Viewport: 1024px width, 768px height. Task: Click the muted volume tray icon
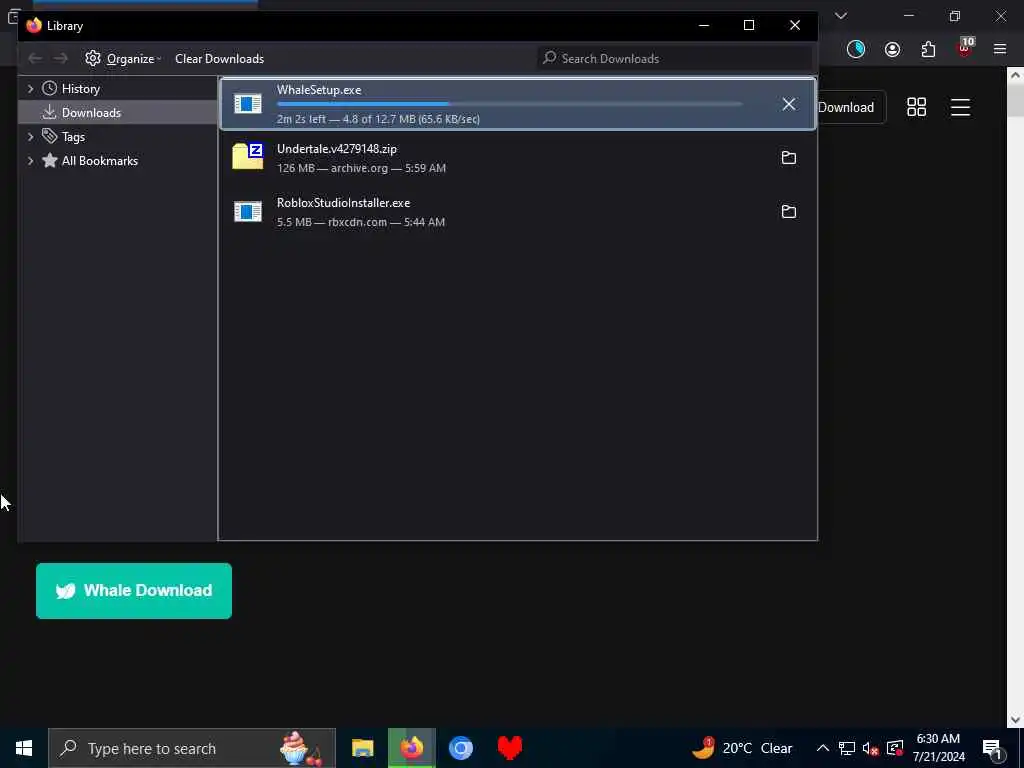click(x=871, y=748)
